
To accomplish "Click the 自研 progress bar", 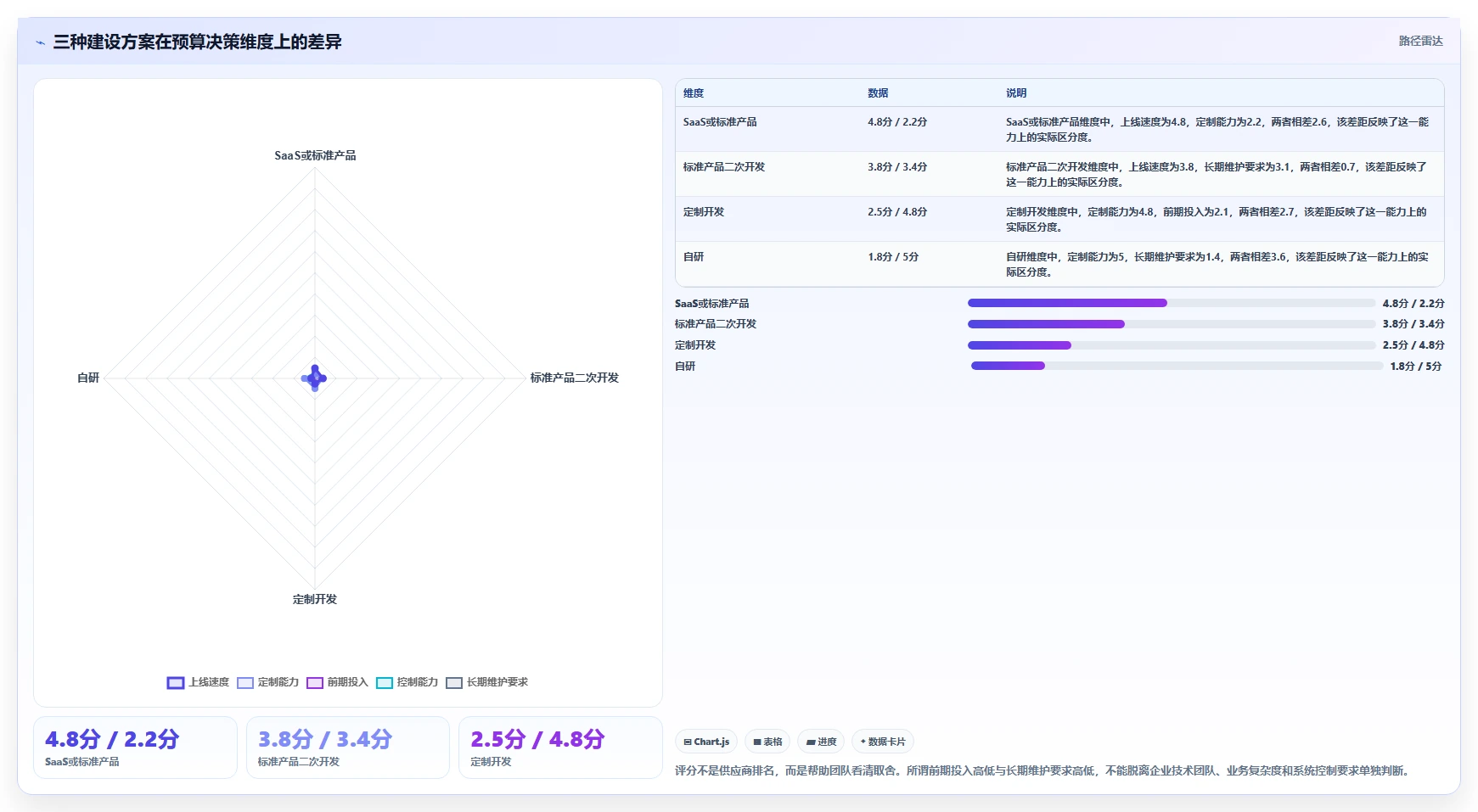I will (x=1177, y=366).
